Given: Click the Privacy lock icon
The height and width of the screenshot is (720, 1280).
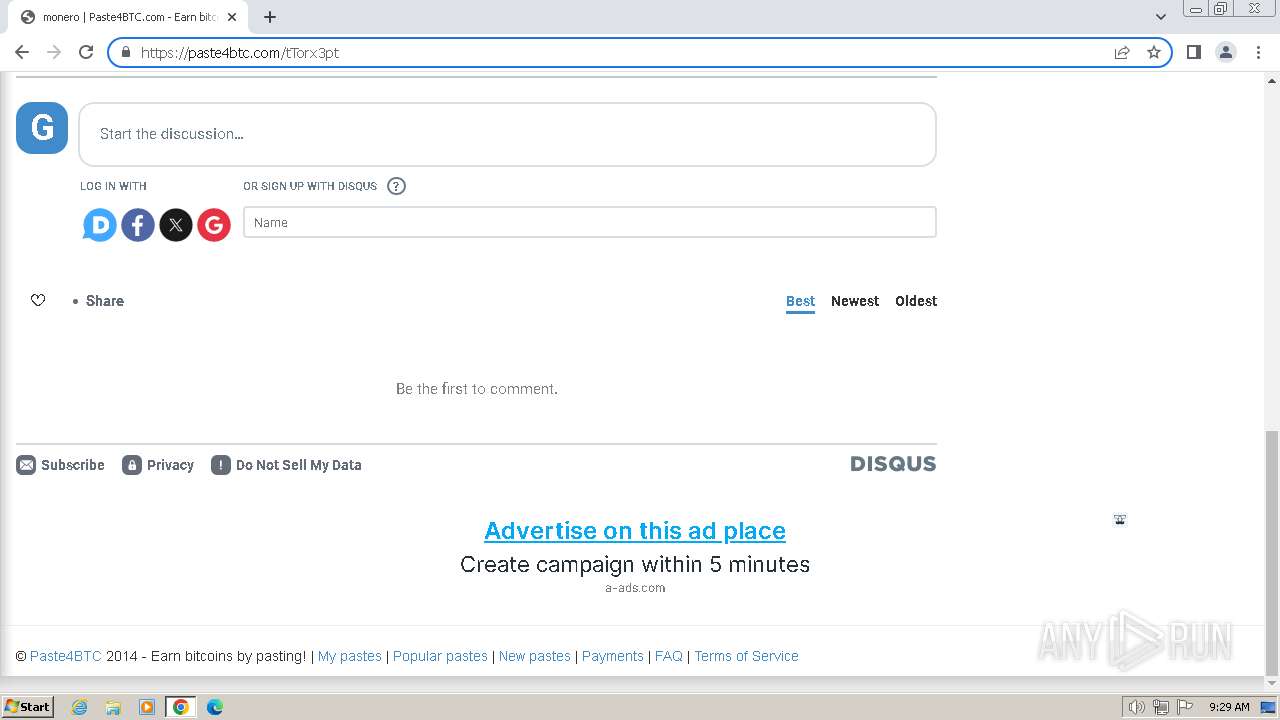Looking at the screenshot, I should point(132,465).
